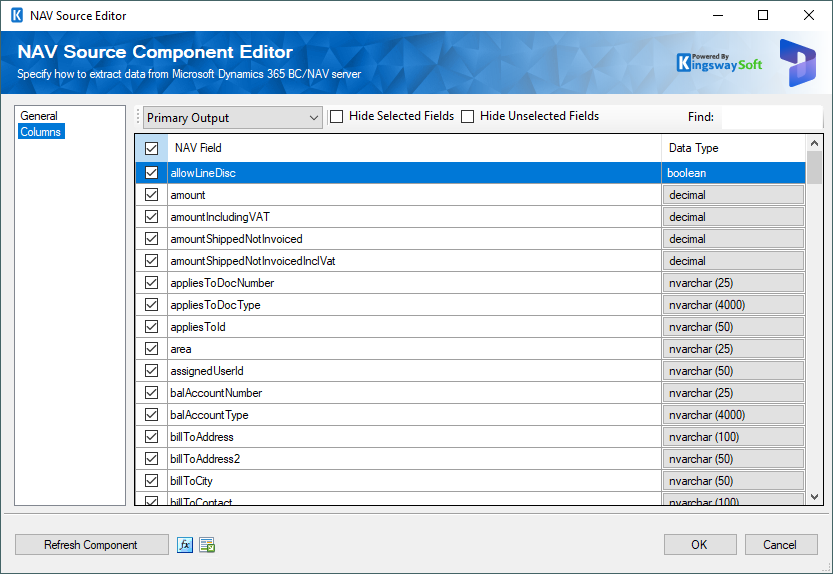Viewport: 833px width, 574px height.
Task: Click into the Find search field
Action: click(x=771, y=117)
